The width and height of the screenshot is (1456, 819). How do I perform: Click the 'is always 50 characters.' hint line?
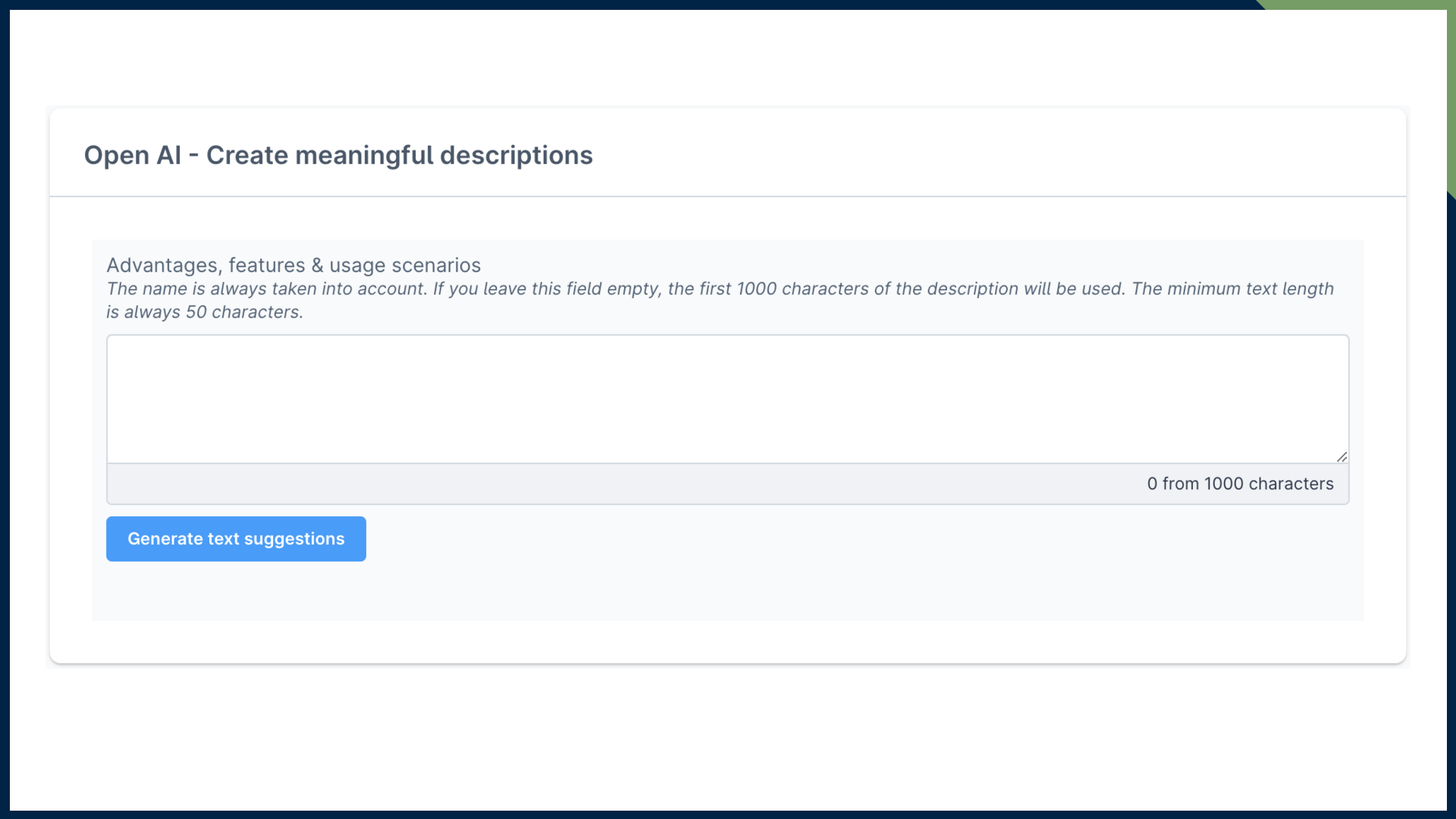(205, 312)
